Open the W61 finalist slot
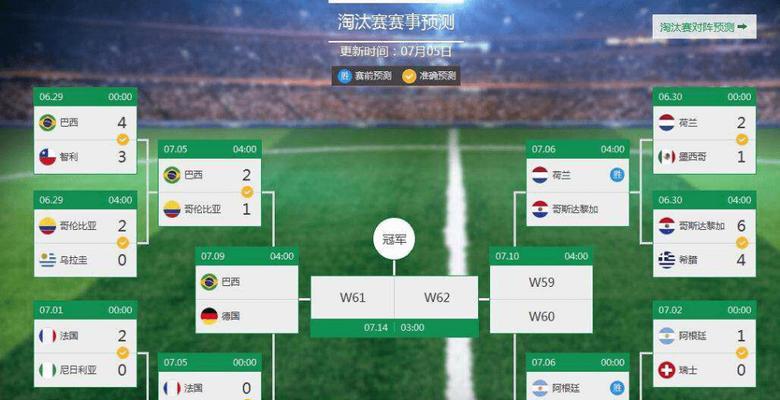Screen dimensions: 780x400 (353, 298)
